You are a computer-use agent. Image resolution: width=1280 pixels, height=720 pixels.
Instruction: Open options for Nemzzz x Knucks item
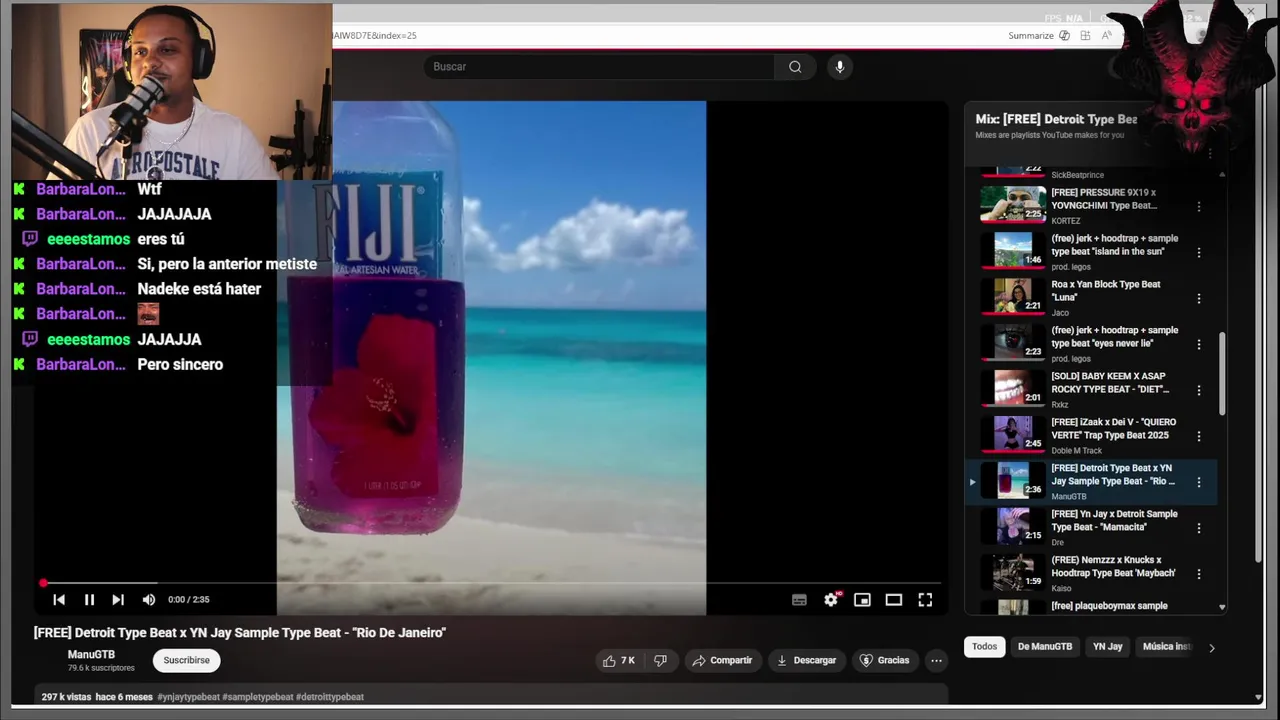[1199, 574]
